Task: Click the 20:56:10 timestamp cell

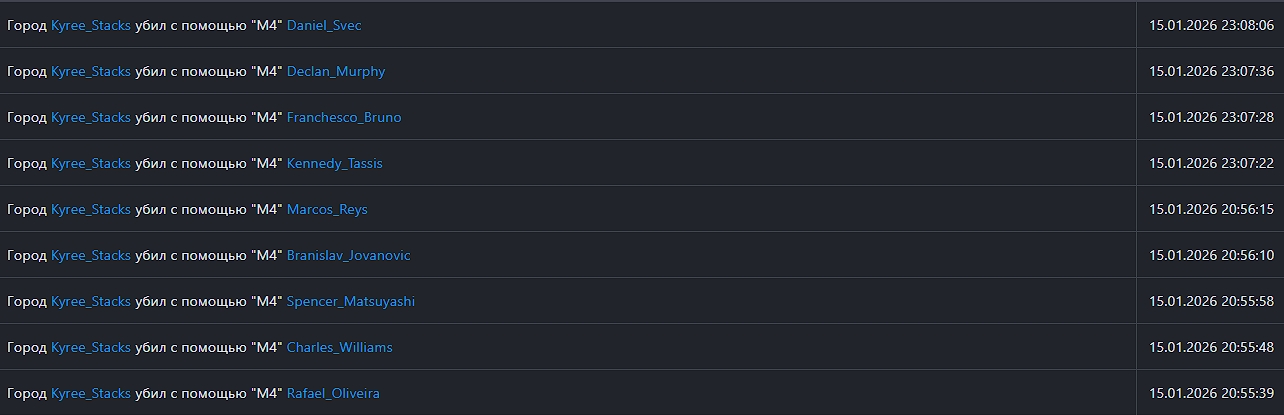Action: 1211,256
